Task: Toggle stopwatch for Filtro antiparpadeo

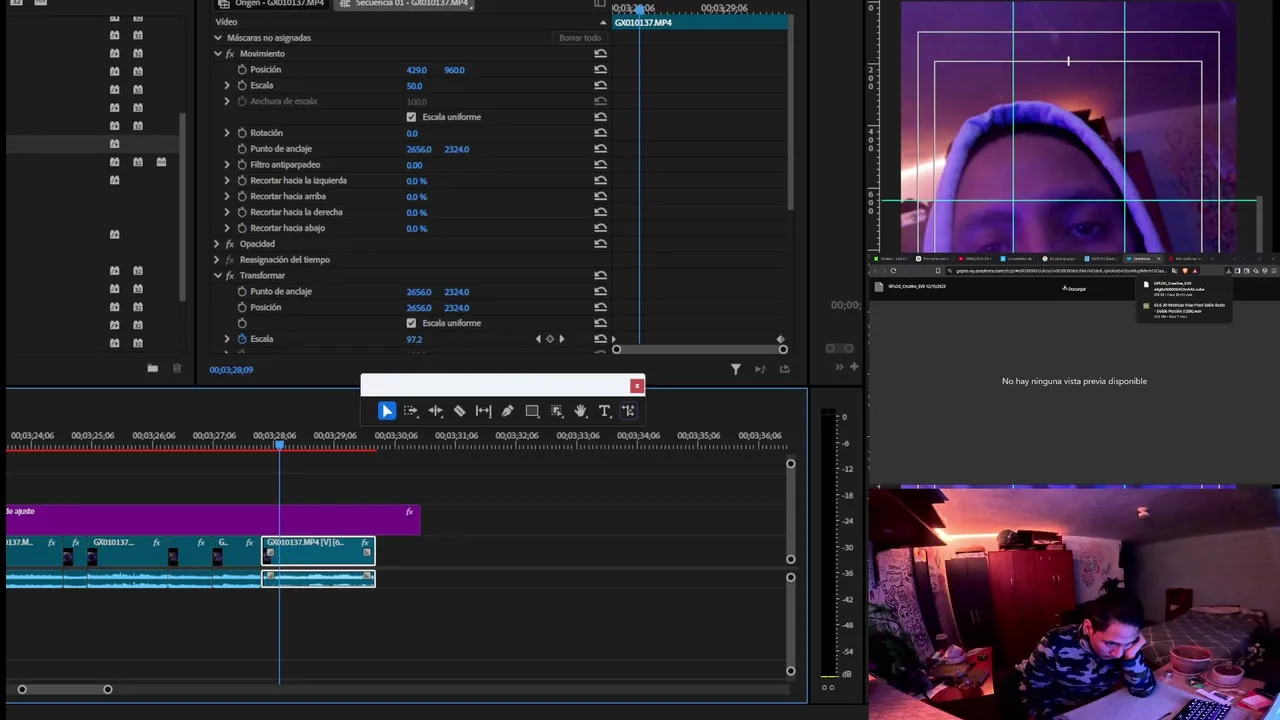Action: coord(242,165)
